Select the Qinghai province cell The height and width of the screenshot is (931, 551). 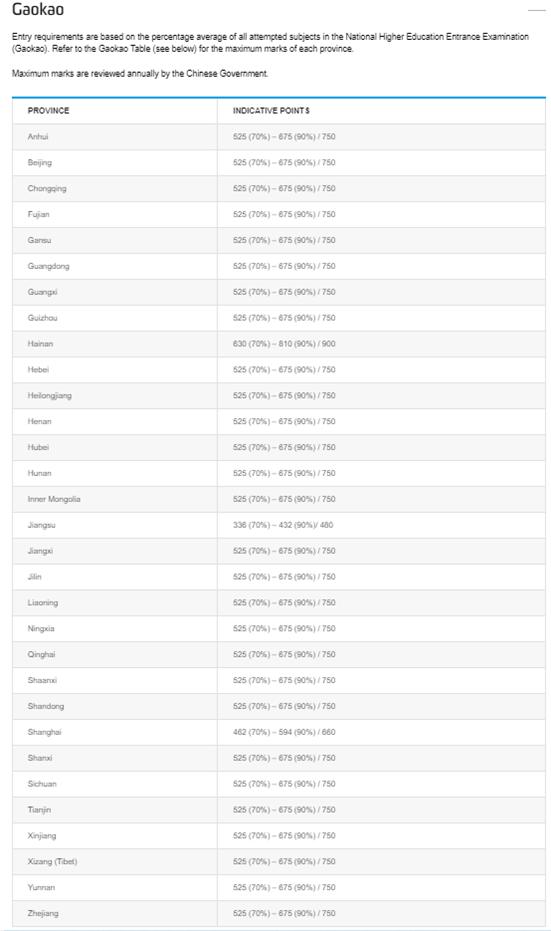(x=115, y=654)
